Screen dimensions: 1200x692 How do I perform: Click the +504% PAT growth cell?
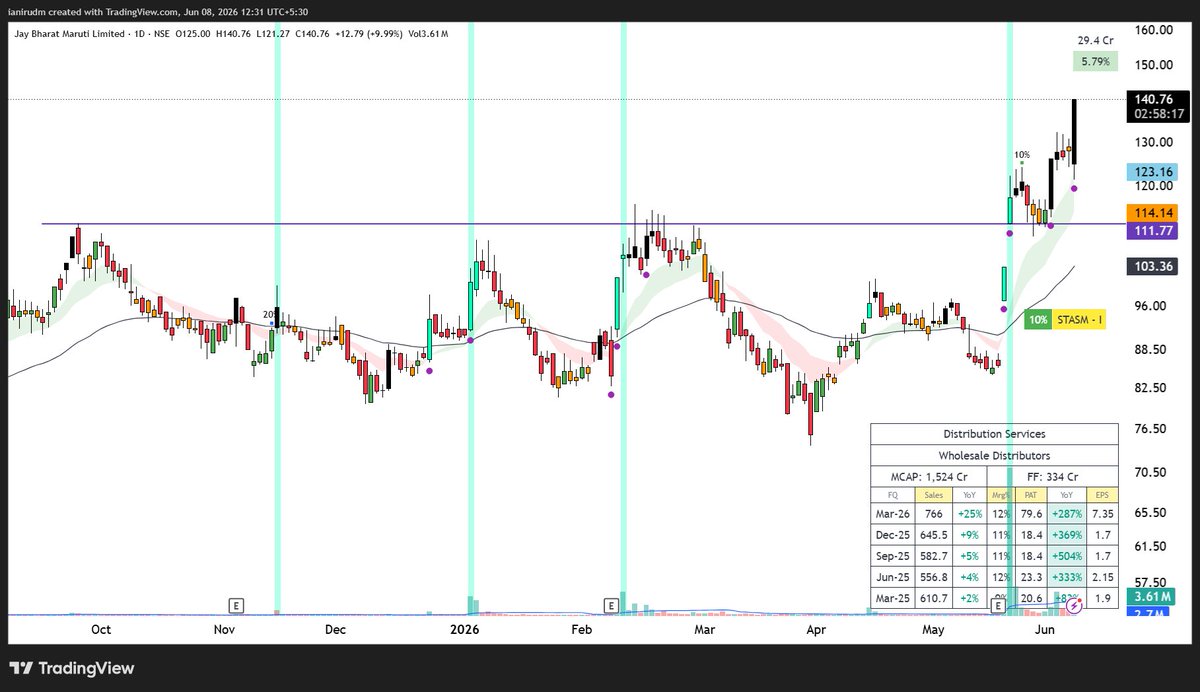(x=1066, y=556)
